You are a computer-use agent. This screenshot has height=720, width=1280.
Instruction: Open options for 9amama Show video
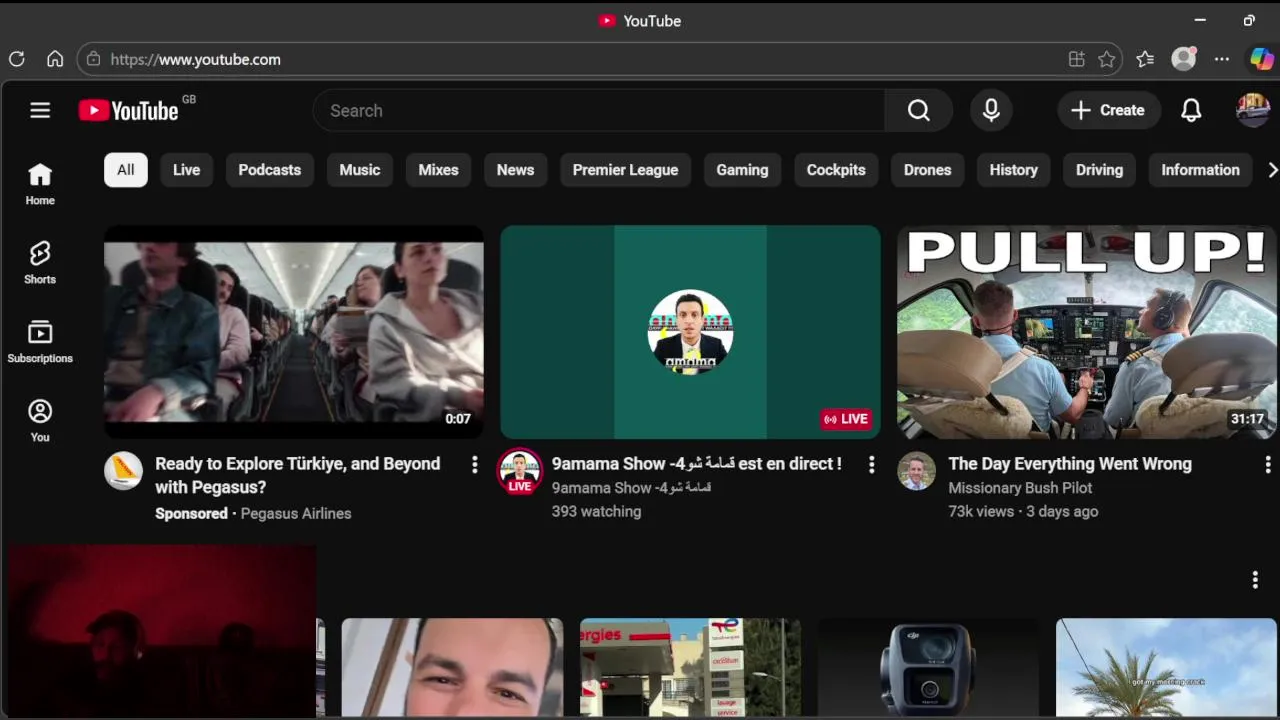871,464
